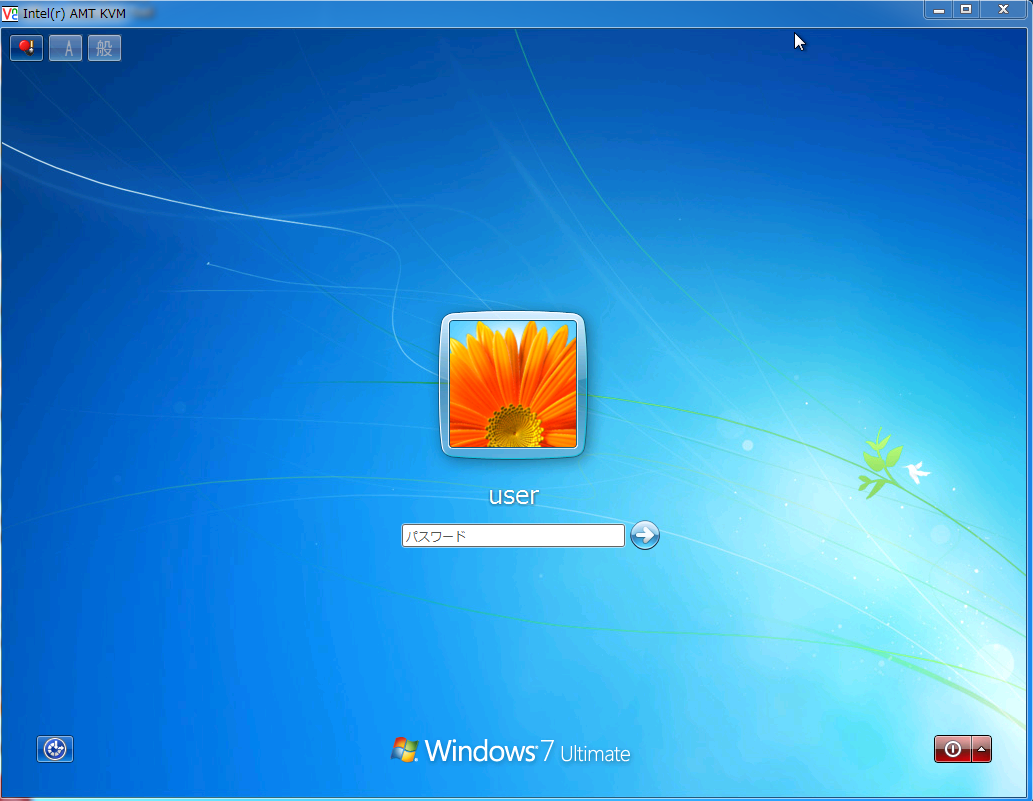This screenshot has height=801, width=1033.
Task: Select the user flower account picture
Action: [x=513, y=385]
